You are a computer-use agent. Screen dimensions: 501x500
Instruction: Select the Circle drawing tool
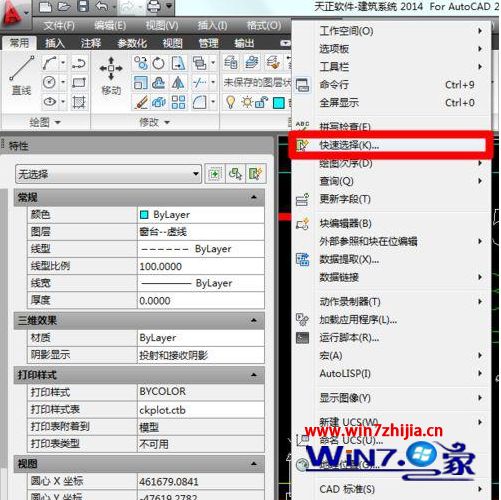pyautogui.click(x=50, y=82)
